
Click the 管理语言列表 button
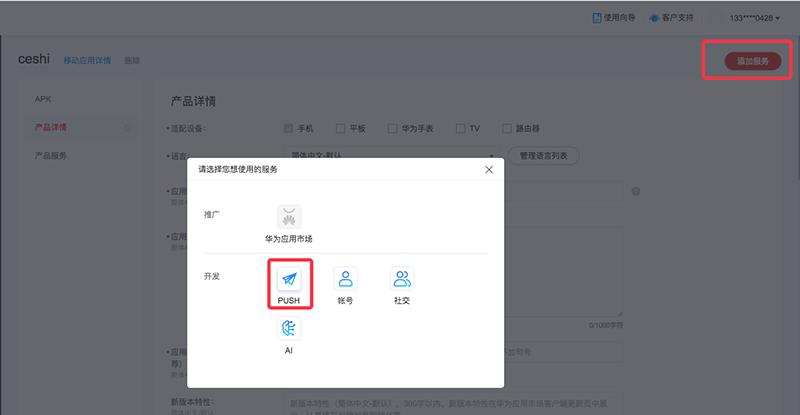(544, 156)
